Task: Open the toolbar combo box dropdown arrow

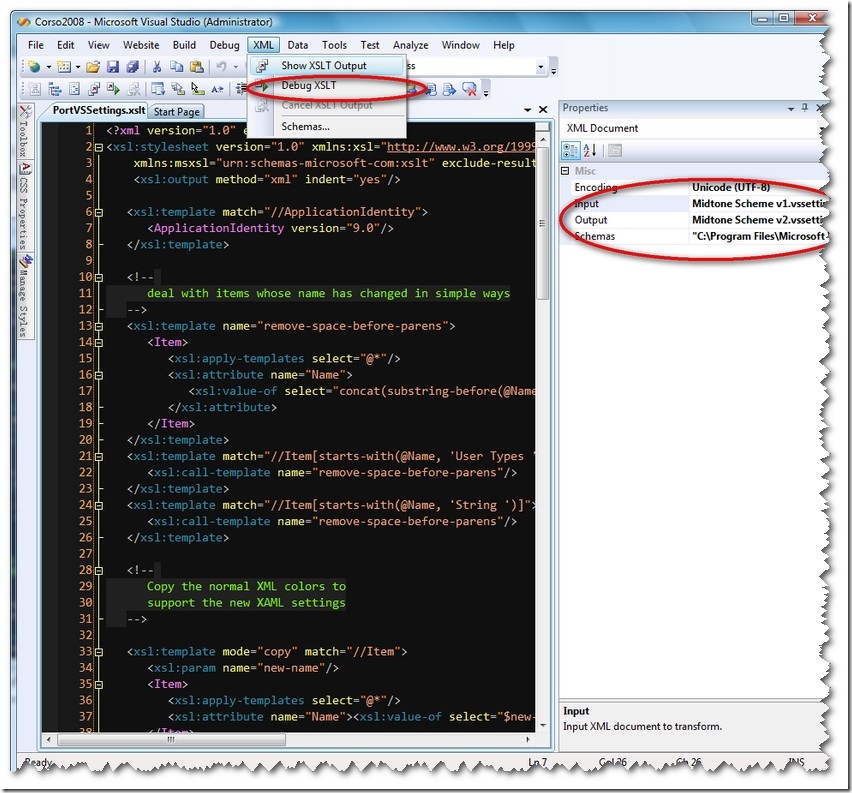Action: point(540,67)
